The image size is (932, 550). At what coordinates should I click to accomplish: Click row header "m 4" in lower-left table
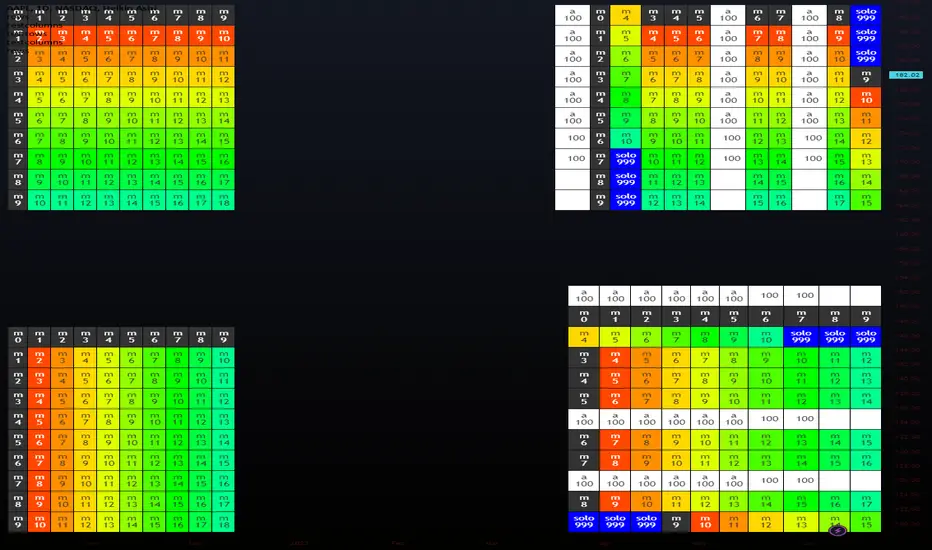[18, 419]
